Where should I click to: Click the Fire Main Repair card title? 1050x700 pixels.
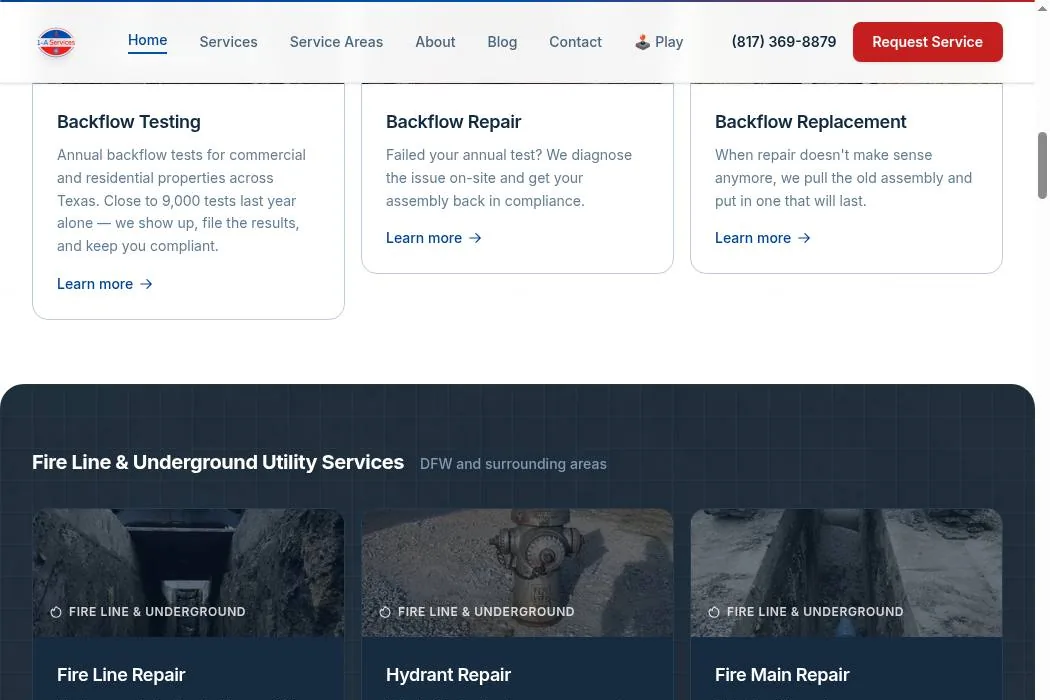(782, 675)
